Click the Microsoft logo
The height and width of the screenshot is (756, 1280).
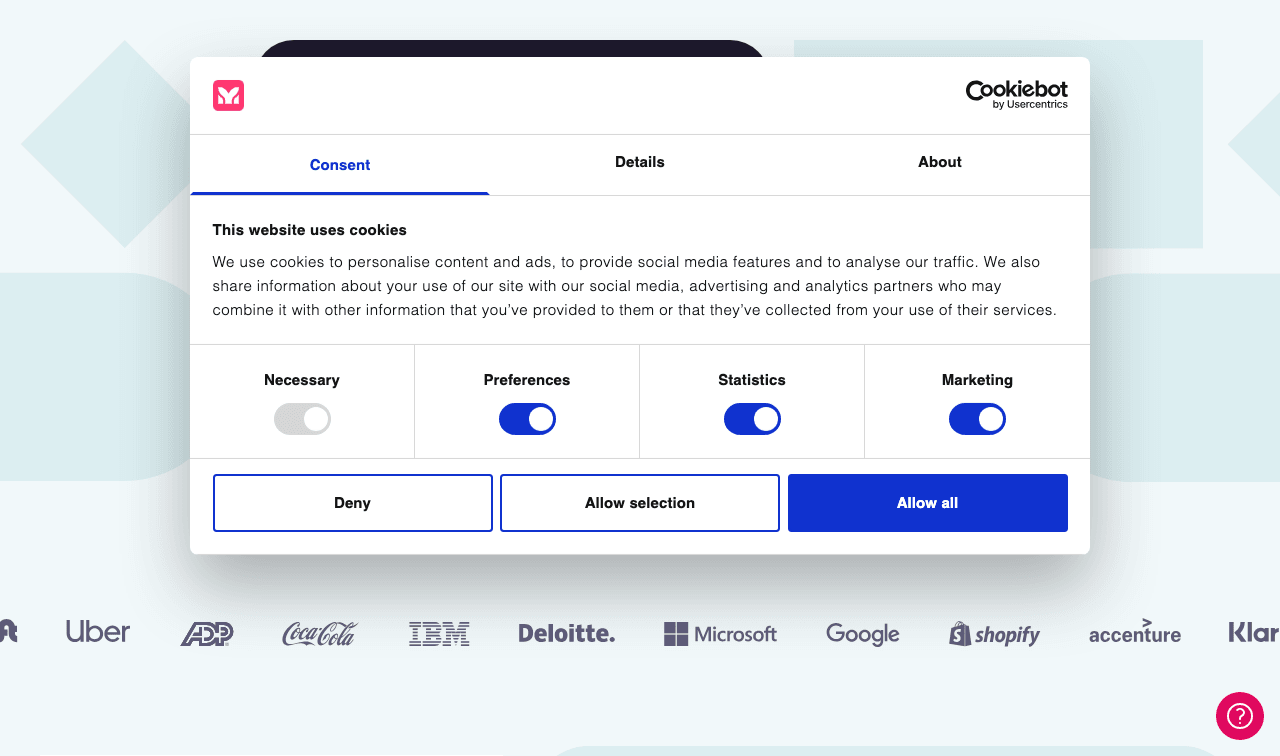[720, 634]
